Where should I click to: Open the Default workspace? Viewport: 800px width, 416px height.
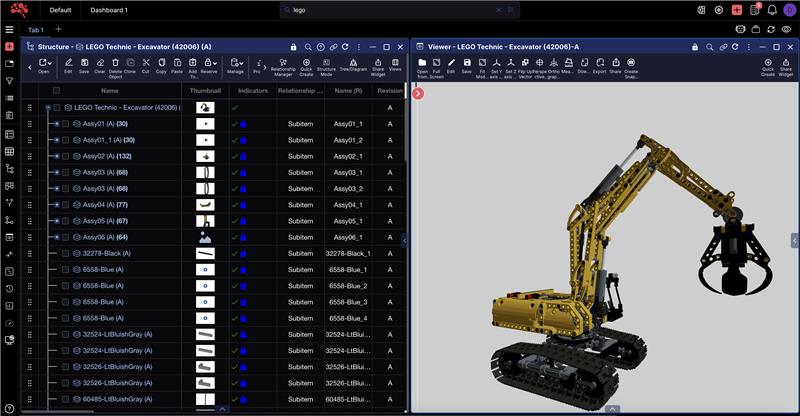[60, 10]
